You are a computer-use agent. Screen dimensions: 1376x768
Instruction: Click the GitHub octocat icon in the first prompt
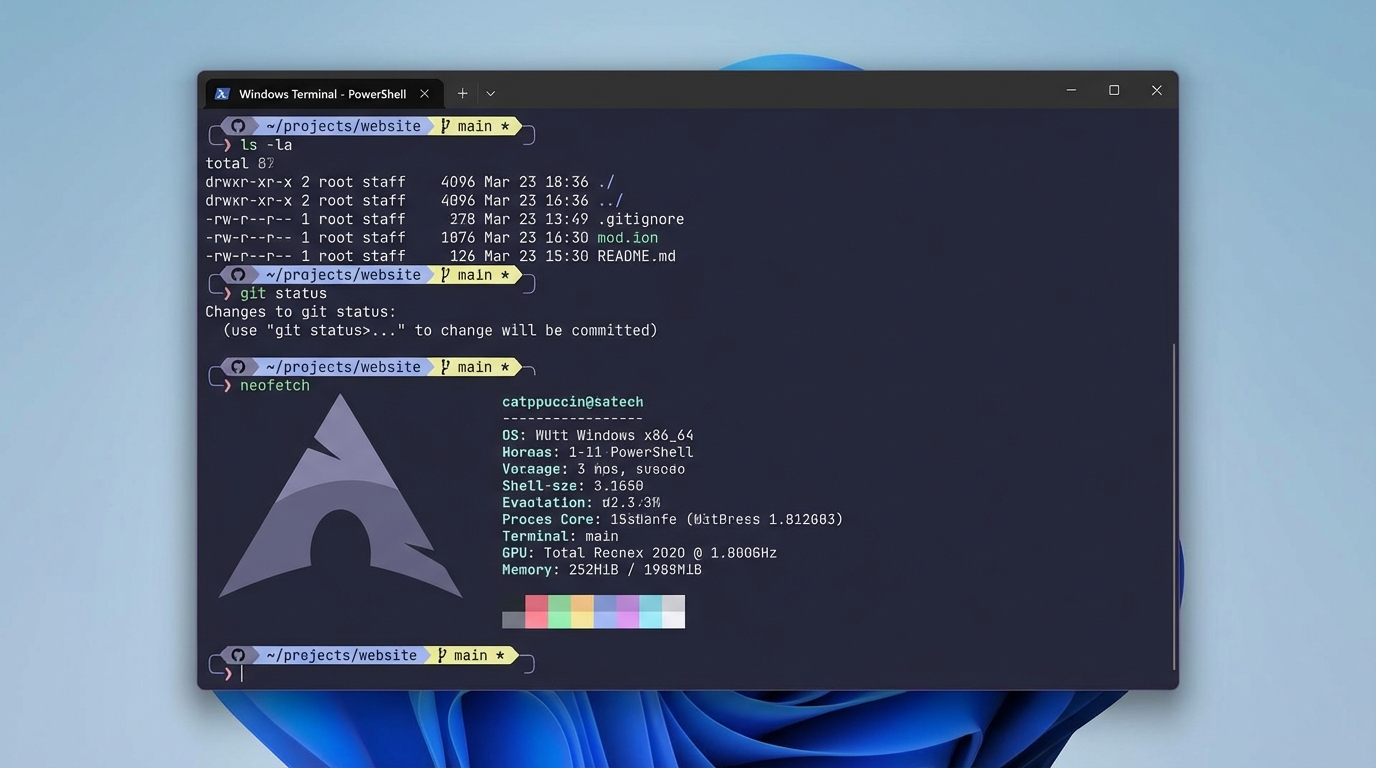point(237,125)
